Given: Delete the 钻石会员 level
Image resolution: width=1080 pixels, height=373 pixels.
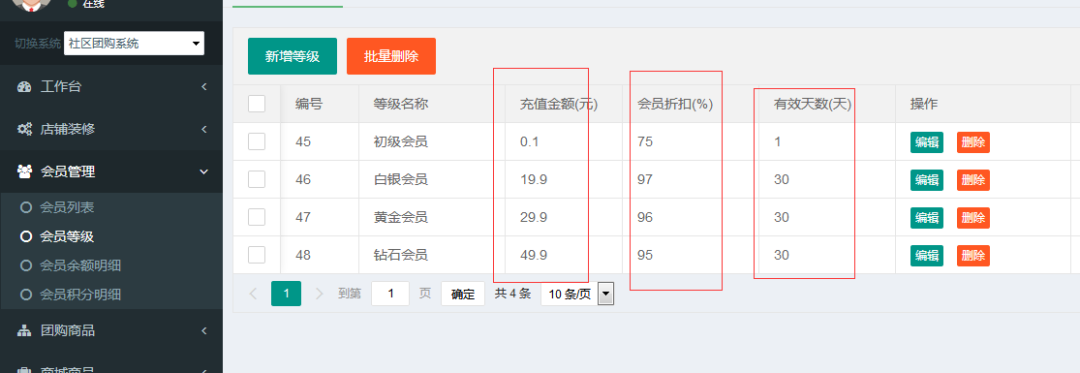Looking at the screenshot, I should tap(973, 255).
